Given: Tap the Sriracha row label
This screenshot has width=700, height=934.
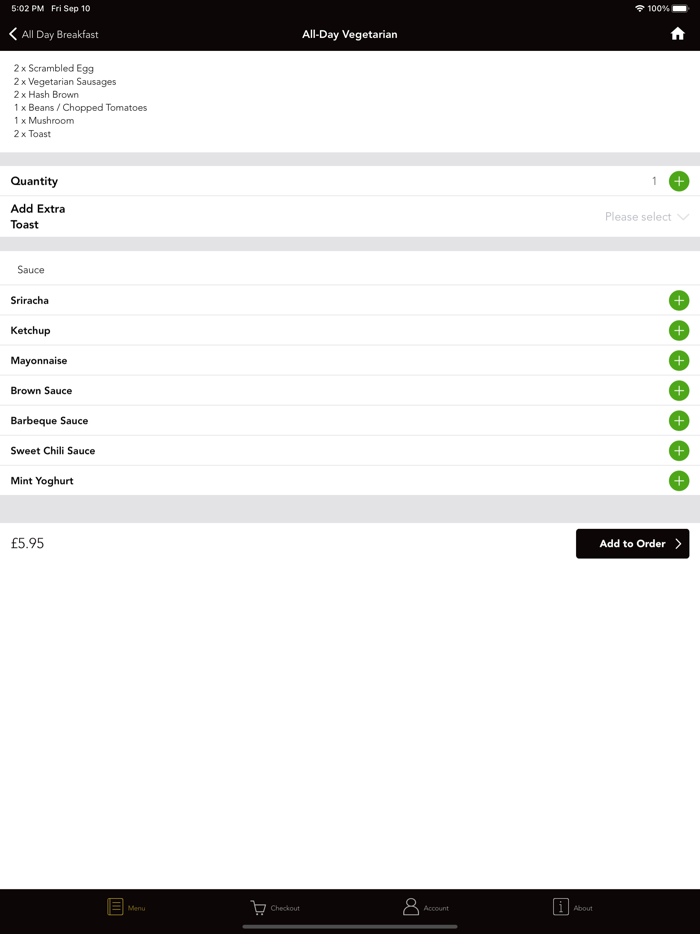Looking at the screenshot, I should [x=30, y=300].
